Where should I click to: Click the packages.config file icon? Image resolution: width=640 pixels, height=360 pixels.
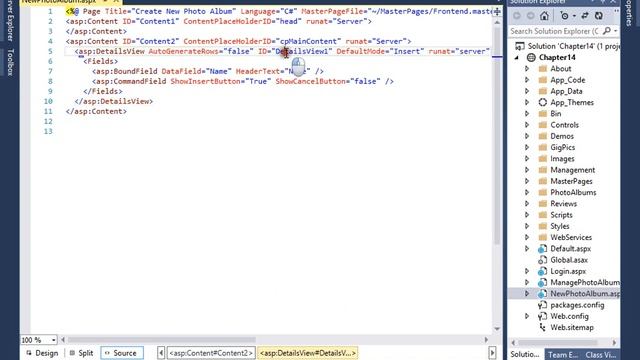(x=542, y=305)
